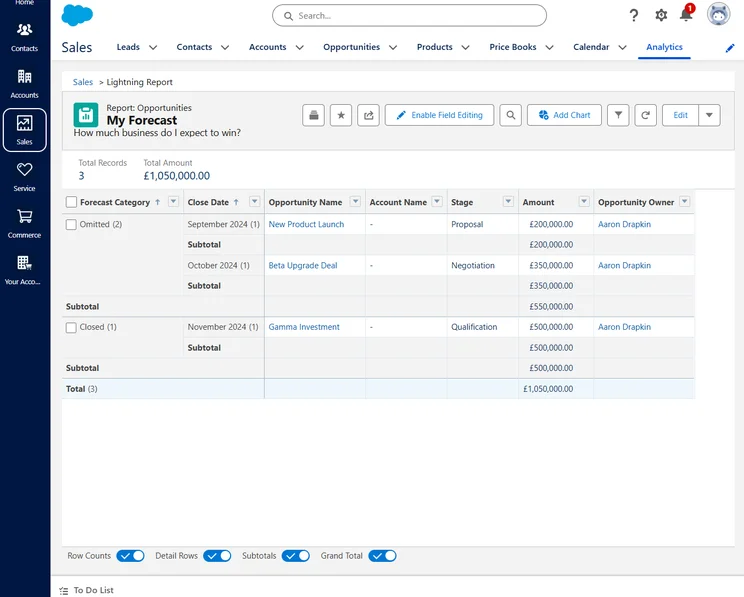Open Gamma Investment opportunity link

304,327
